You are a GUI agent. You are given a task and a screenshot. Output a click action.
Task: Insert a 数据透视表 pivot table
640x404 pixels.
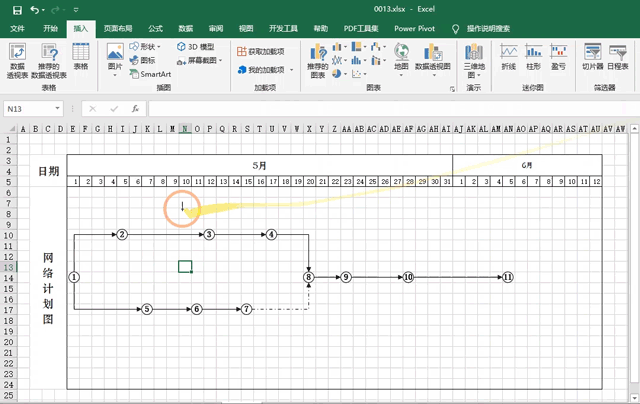click(x=17, y=60)
